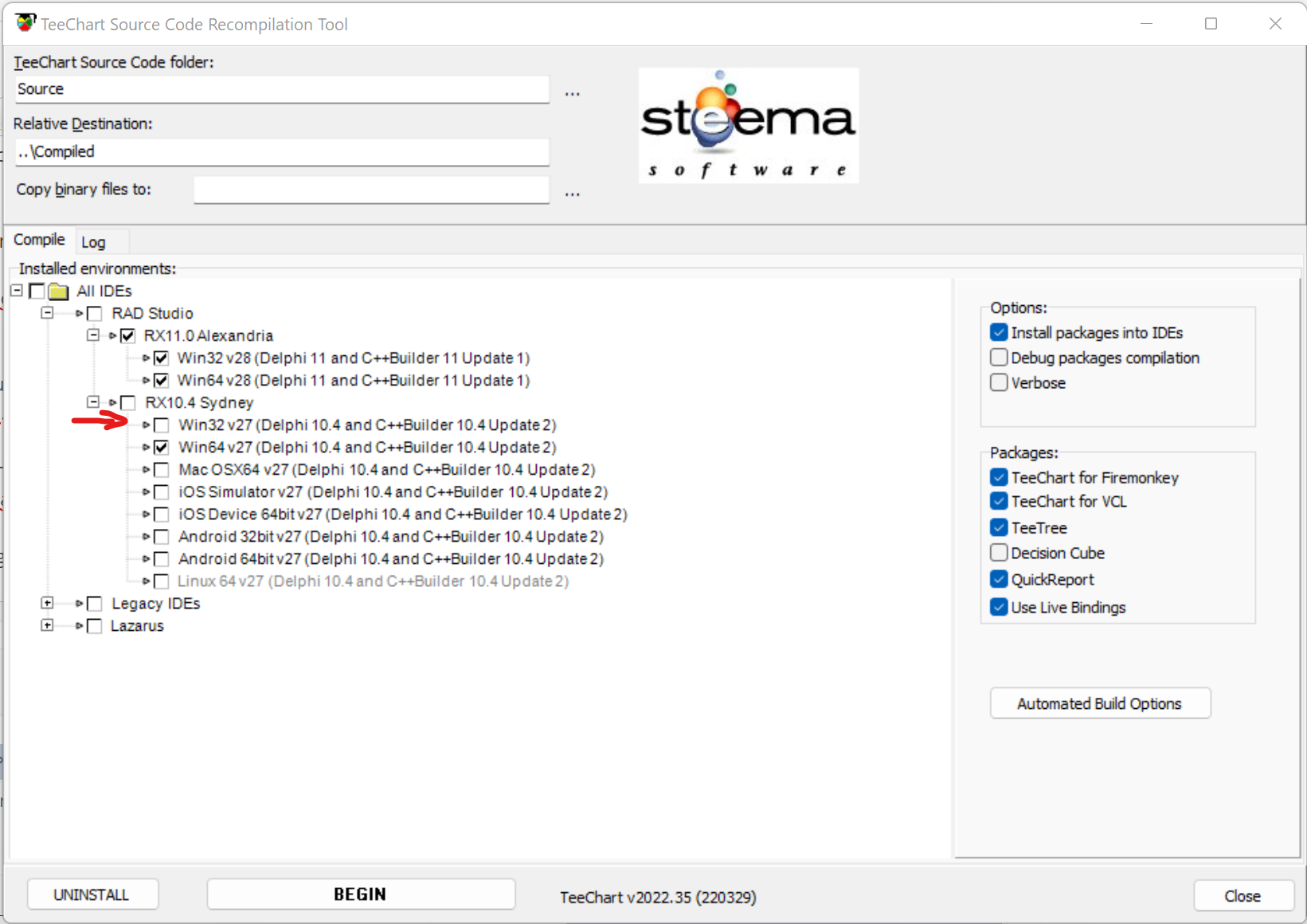
Task: Select the Legacy IDEs tree label
Action: click(x=156, y=603)
